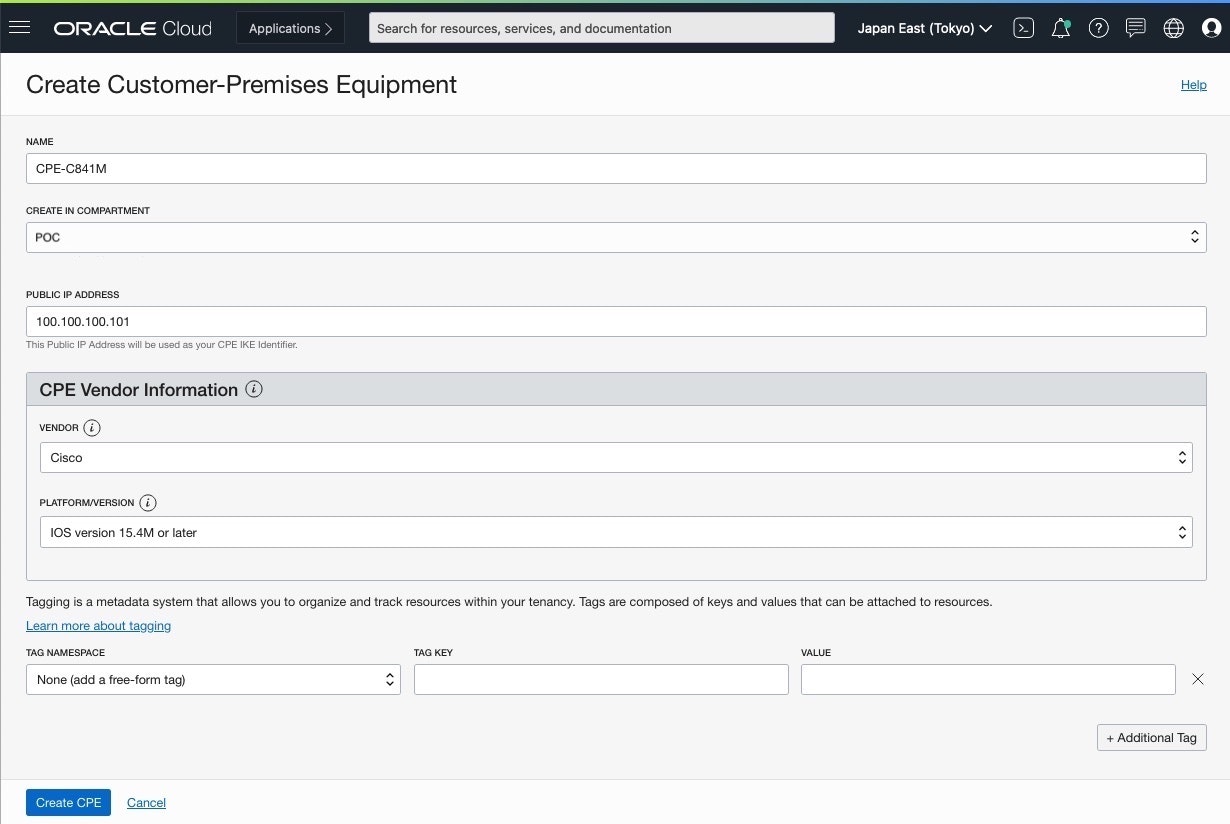Open the hamburger navigation menu
1230x824 pixels.
click(x=19, y=28)
